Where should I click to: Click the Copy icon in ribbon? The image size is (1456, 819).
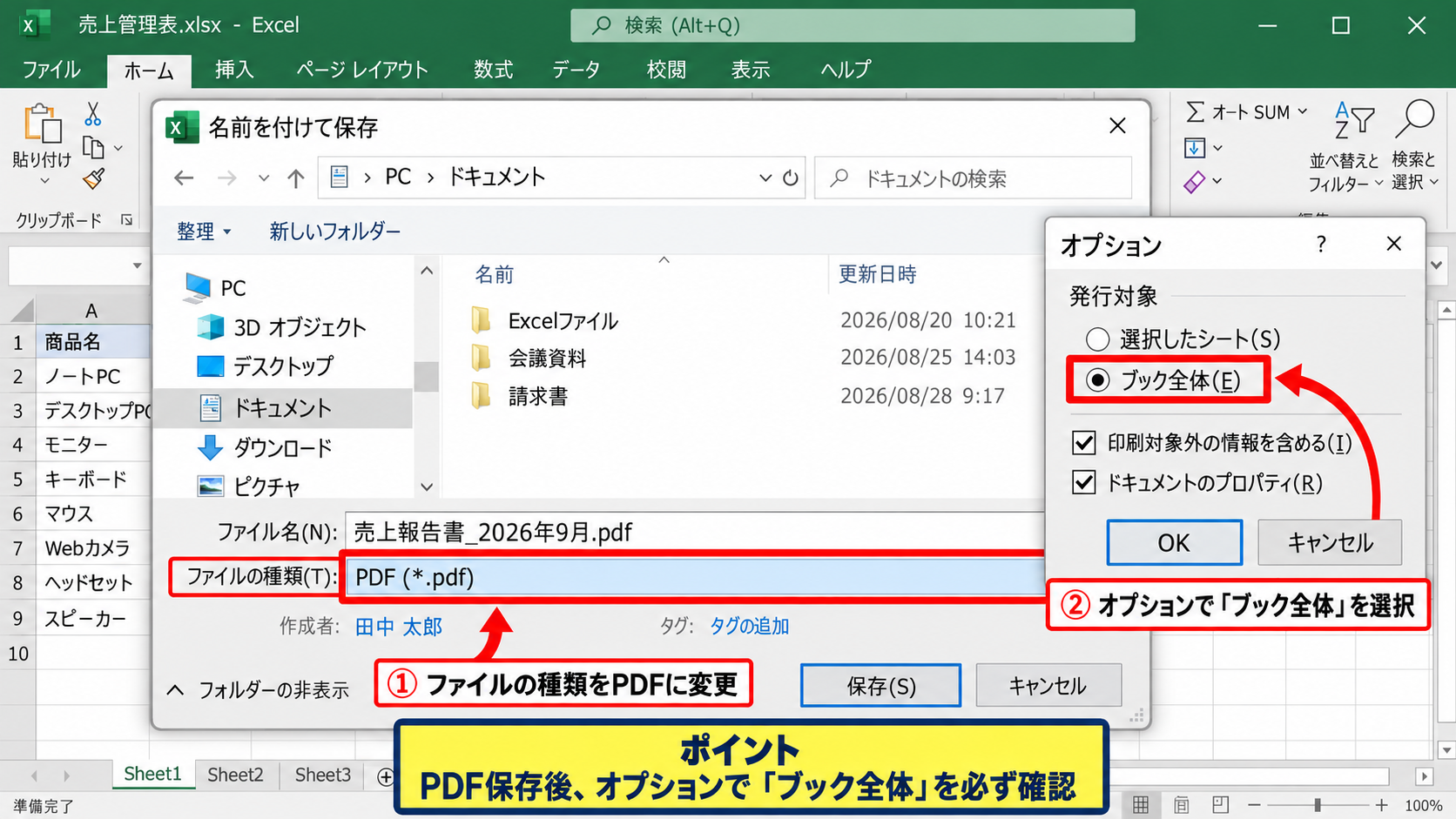(93, 148)
